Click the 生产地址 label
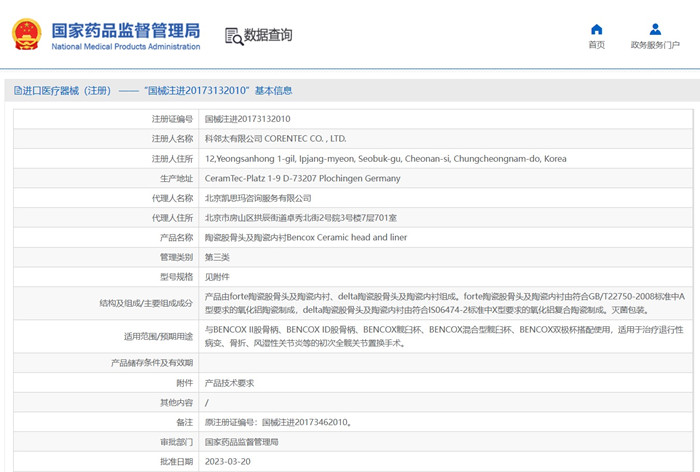The image size is (700, 472). coord(176,178)
